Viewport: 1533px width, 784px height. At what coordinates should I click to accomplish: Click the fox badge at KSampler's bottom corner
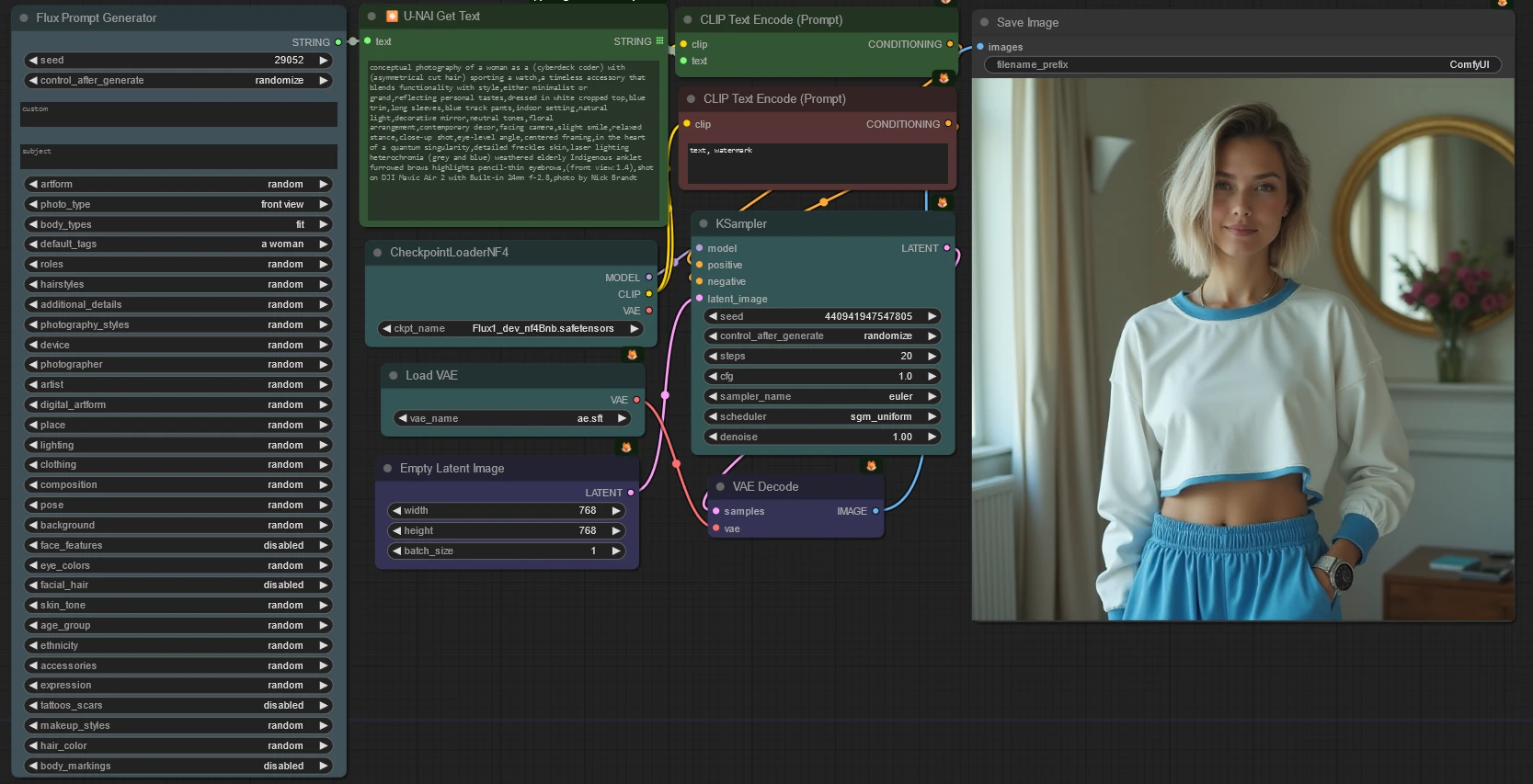[871, 466]
